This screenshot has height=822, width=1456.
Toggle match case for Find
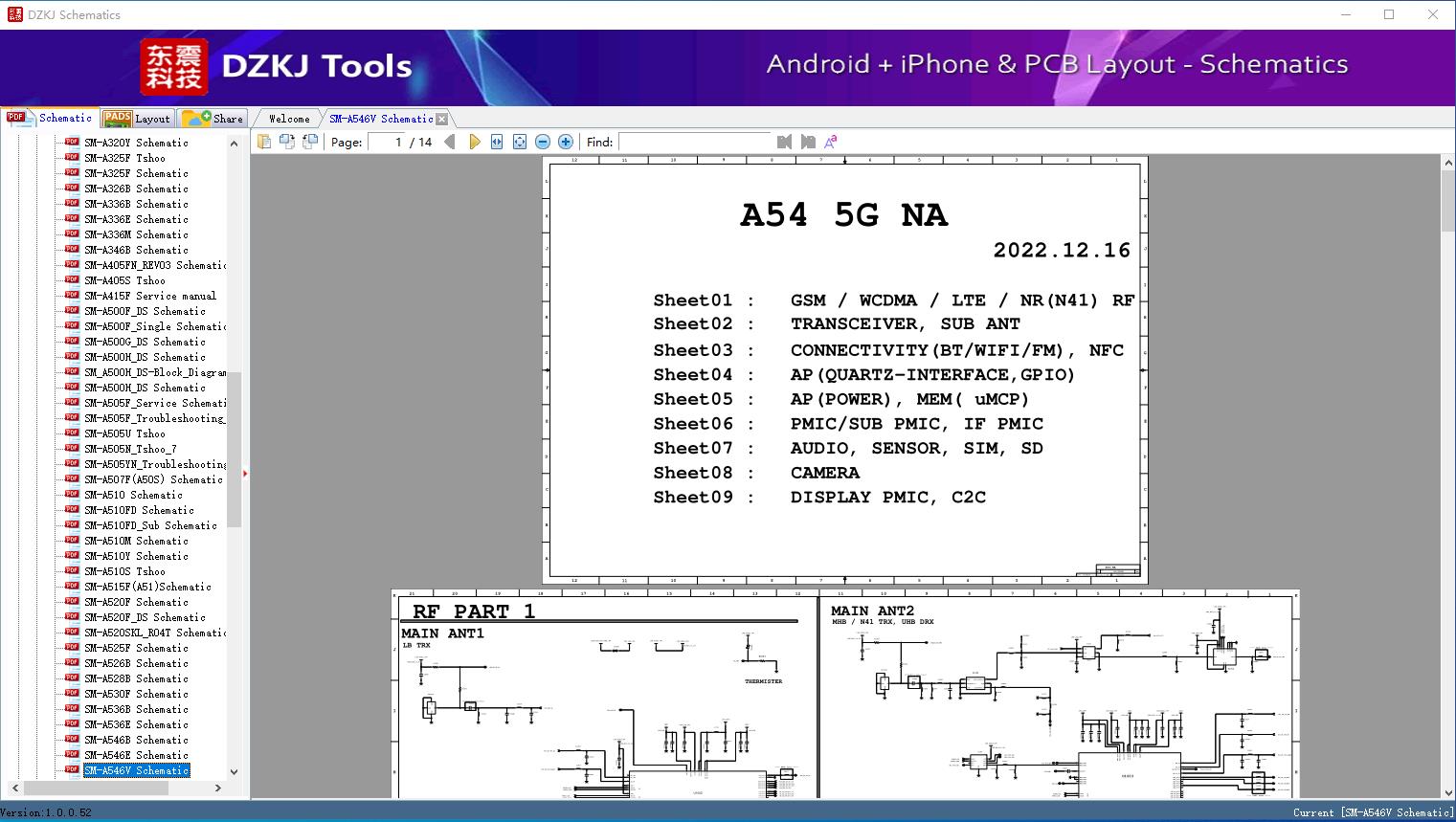(831, 142)
